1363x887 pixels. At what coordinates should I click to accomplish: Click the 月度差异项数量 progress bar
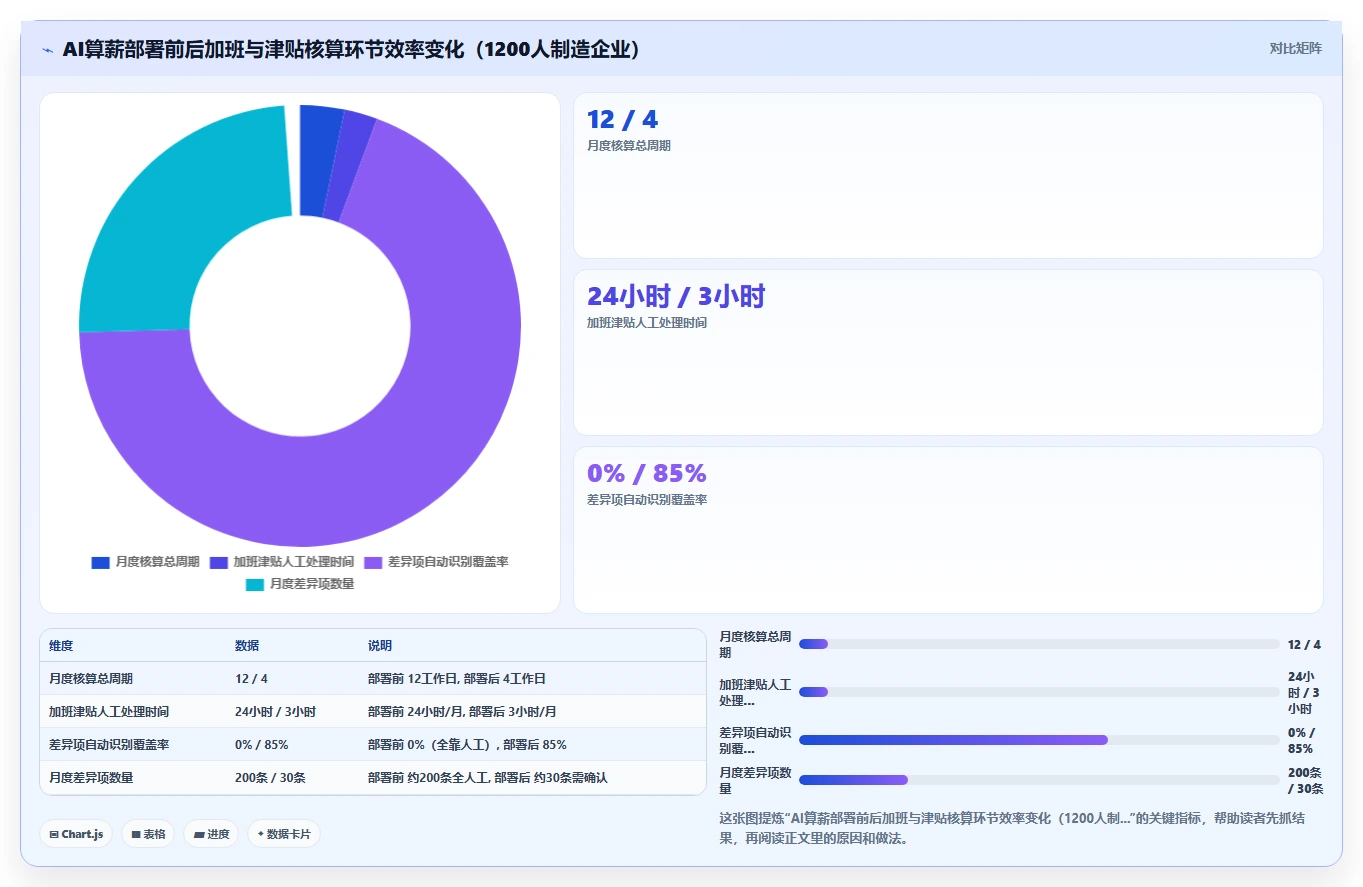click(x=1039, y=780)
